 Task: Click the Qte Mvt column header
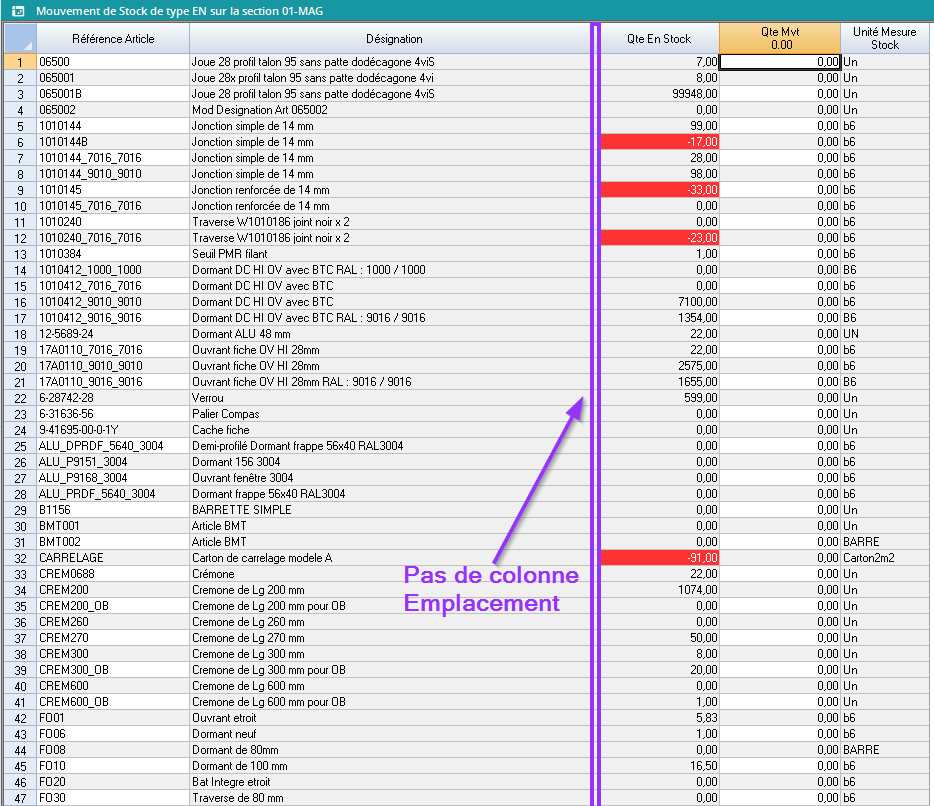tap(779, 38)
